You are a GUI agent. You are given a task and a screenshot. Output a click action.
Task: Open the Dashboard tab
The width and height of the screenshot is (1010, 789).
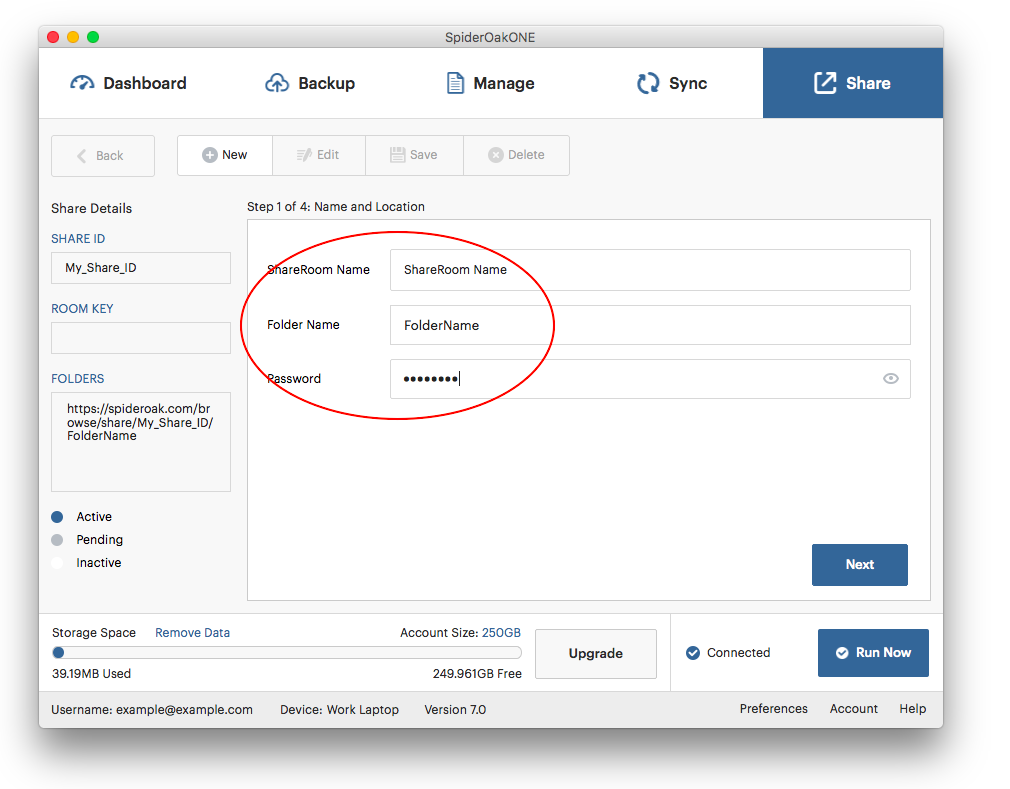point(129,83)
